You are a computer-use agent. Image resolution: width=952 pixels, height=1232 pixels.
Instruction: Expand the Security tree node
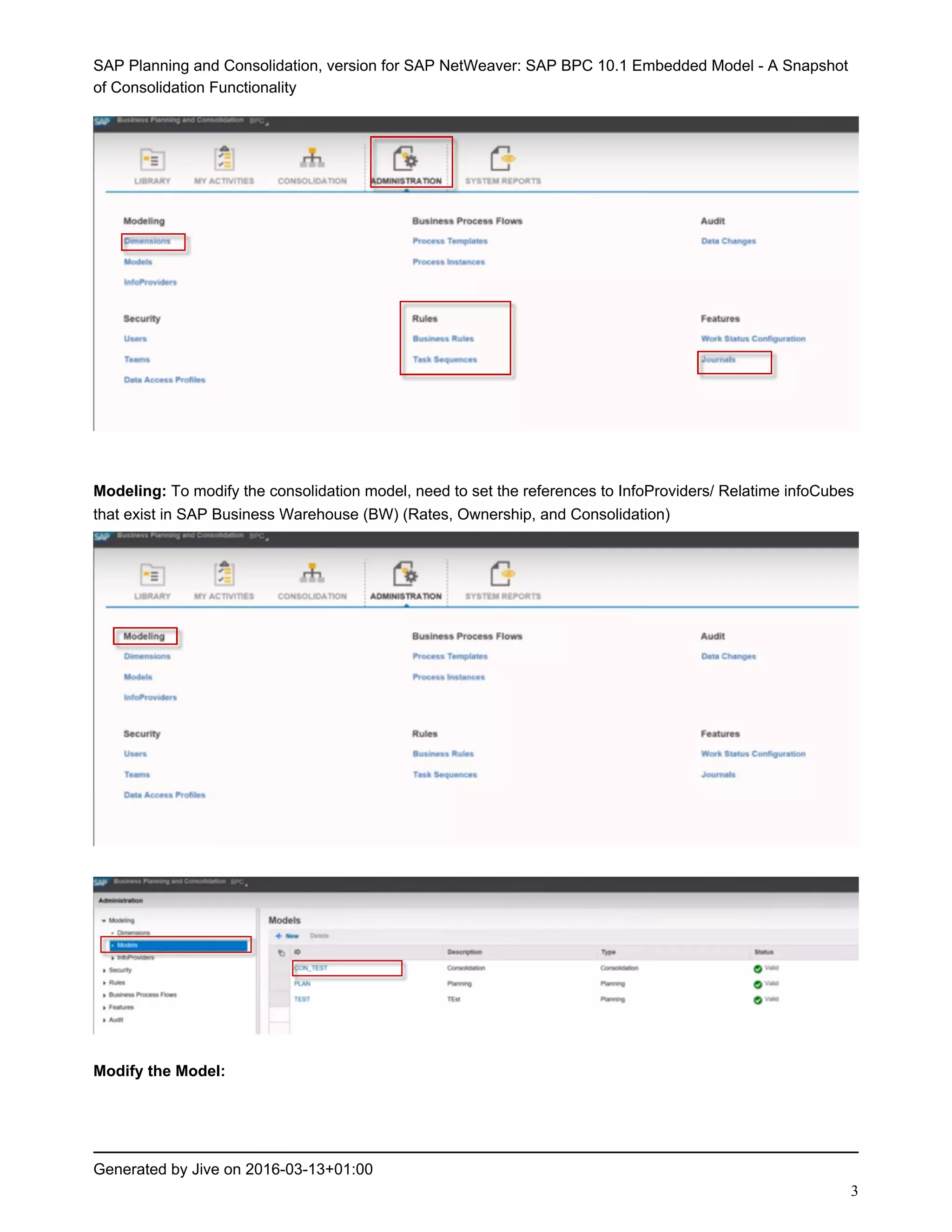coord(104,970)
